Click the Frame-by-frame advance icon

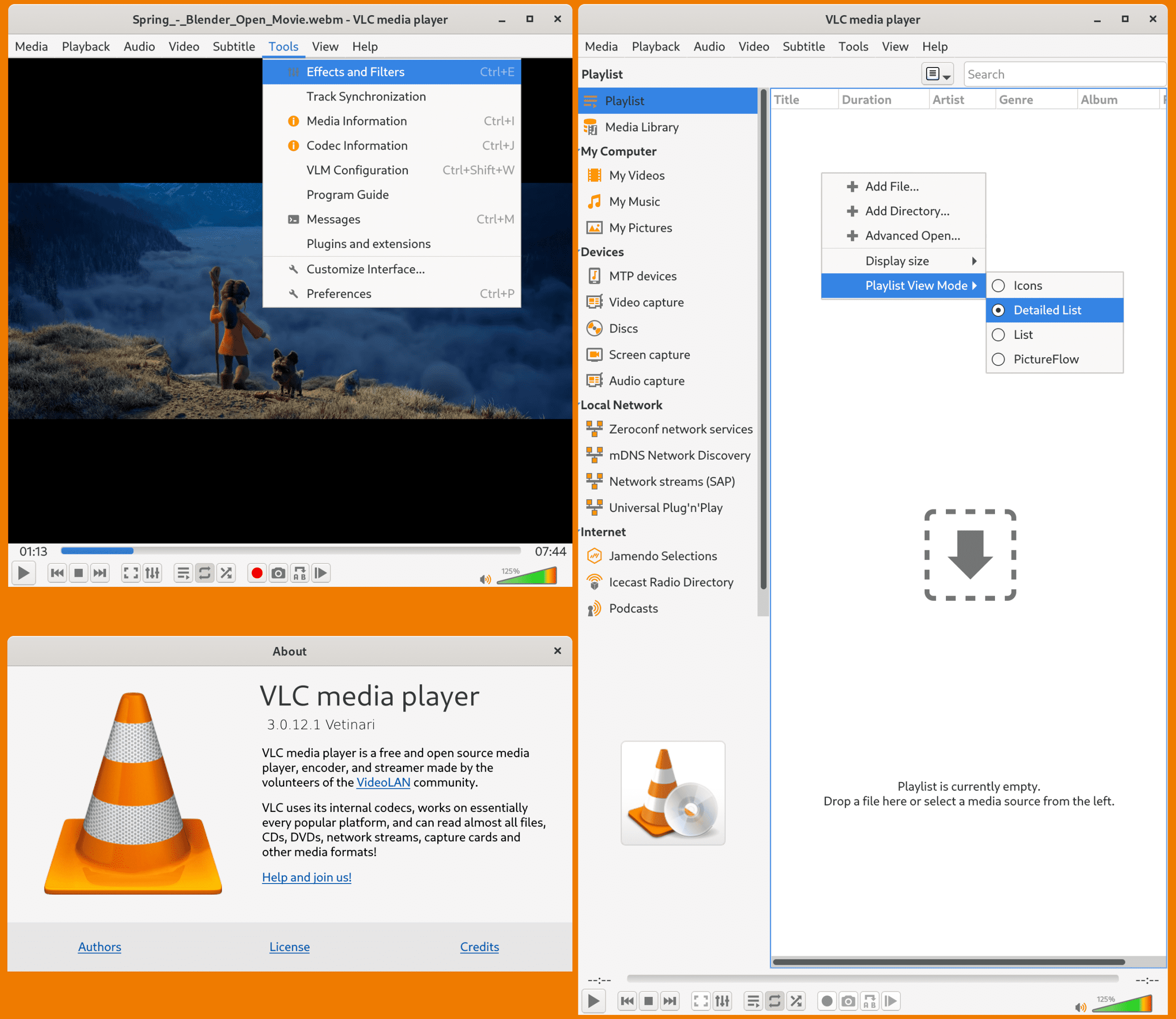pyautogui.click(x=322, y=573)
